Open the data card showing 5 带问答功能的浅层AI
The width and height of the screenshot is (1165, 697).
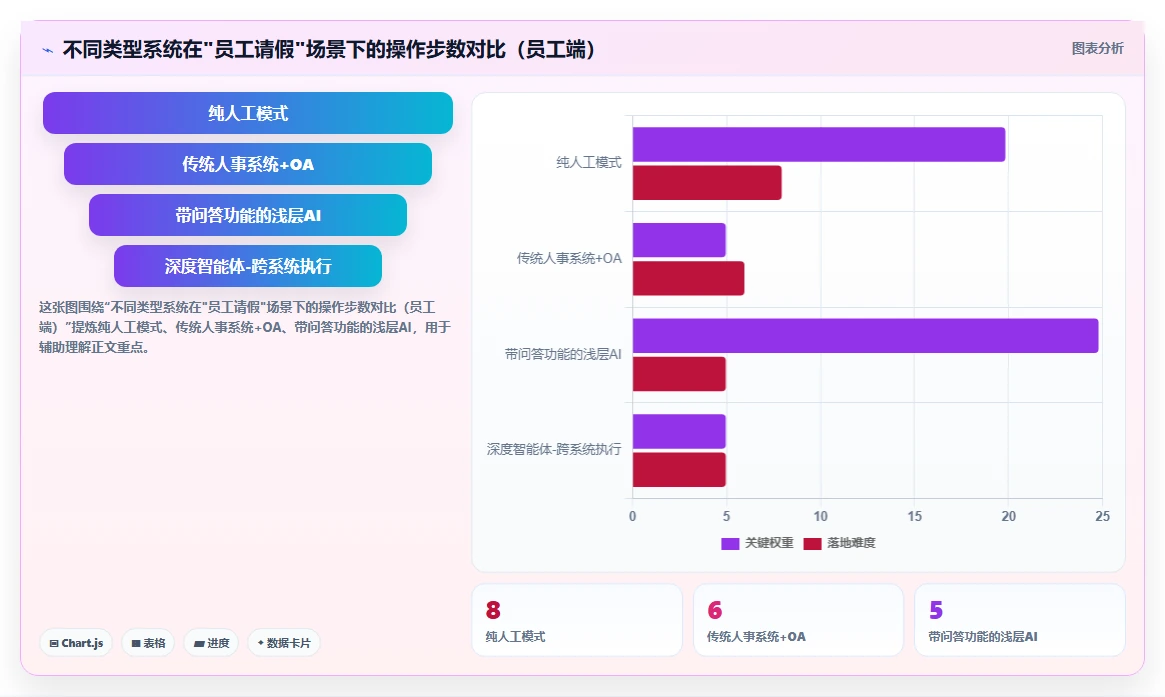click(x=1019, y=620)
